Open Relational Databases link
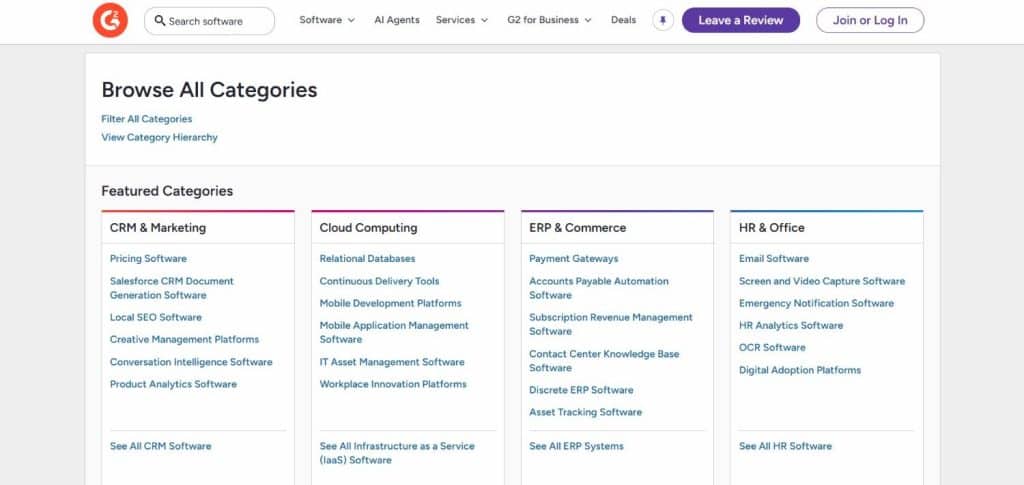This screenshot has width=1024, height=485. point(368,259)
